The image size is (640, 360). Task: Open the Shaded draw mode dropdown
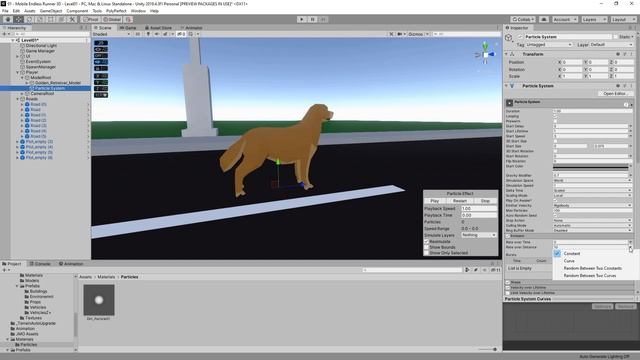(x=111, y=34)
